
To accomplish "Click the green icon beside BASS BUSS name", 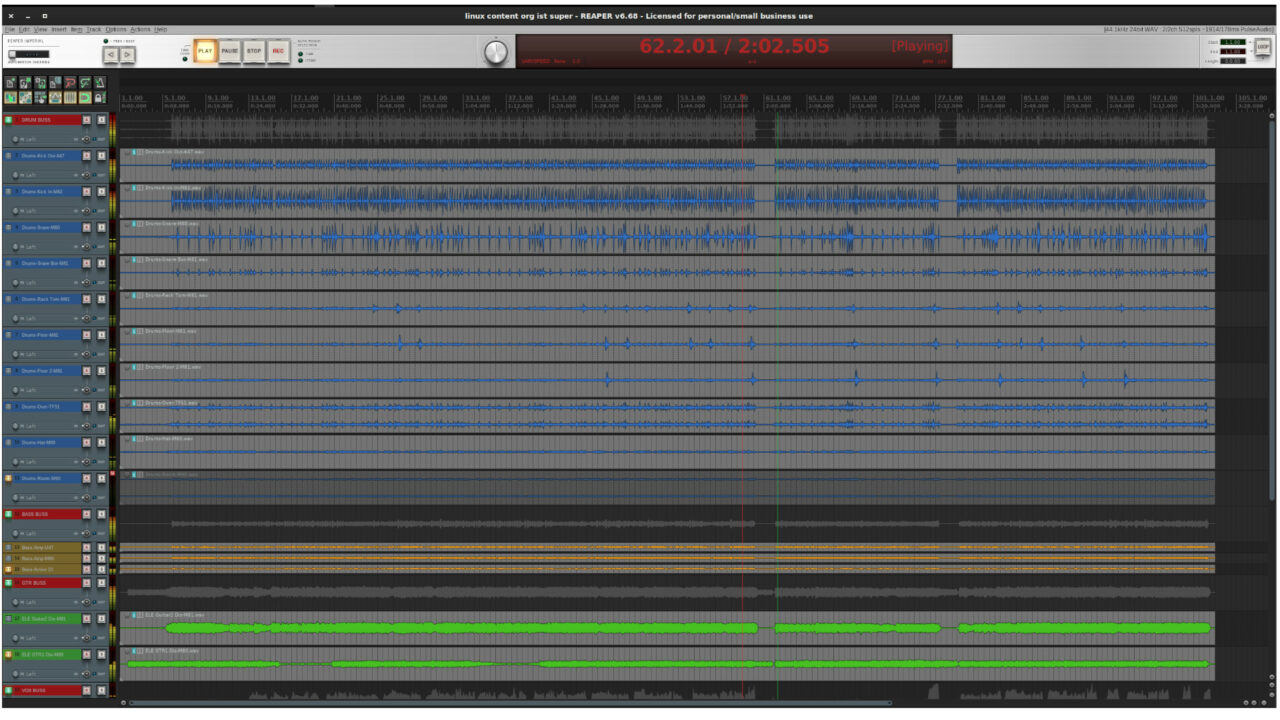I will [x=9, y=514].
